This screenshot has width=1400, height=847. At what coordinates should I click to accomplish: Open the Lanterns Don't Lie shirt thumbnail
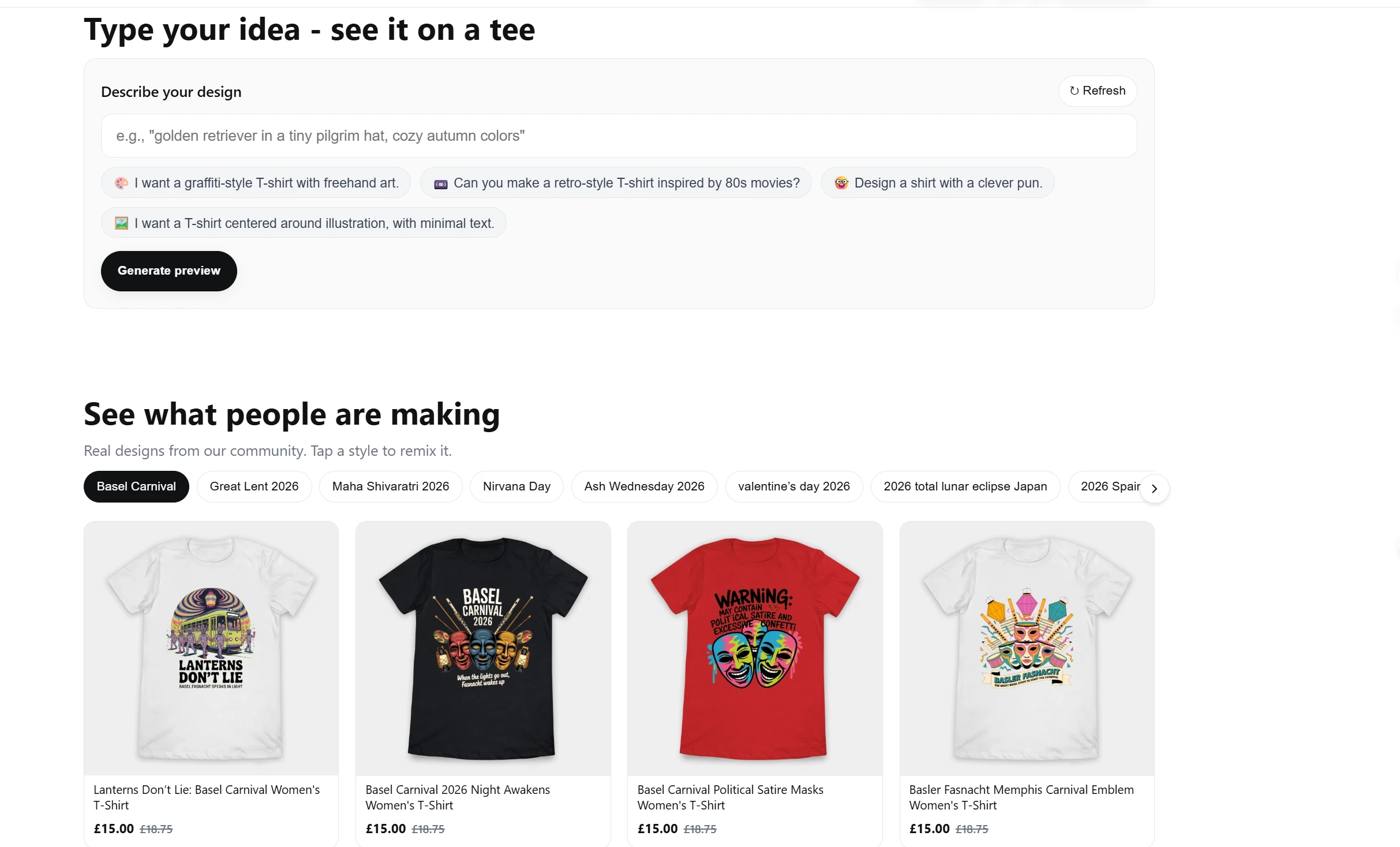(x=211, y=647)
